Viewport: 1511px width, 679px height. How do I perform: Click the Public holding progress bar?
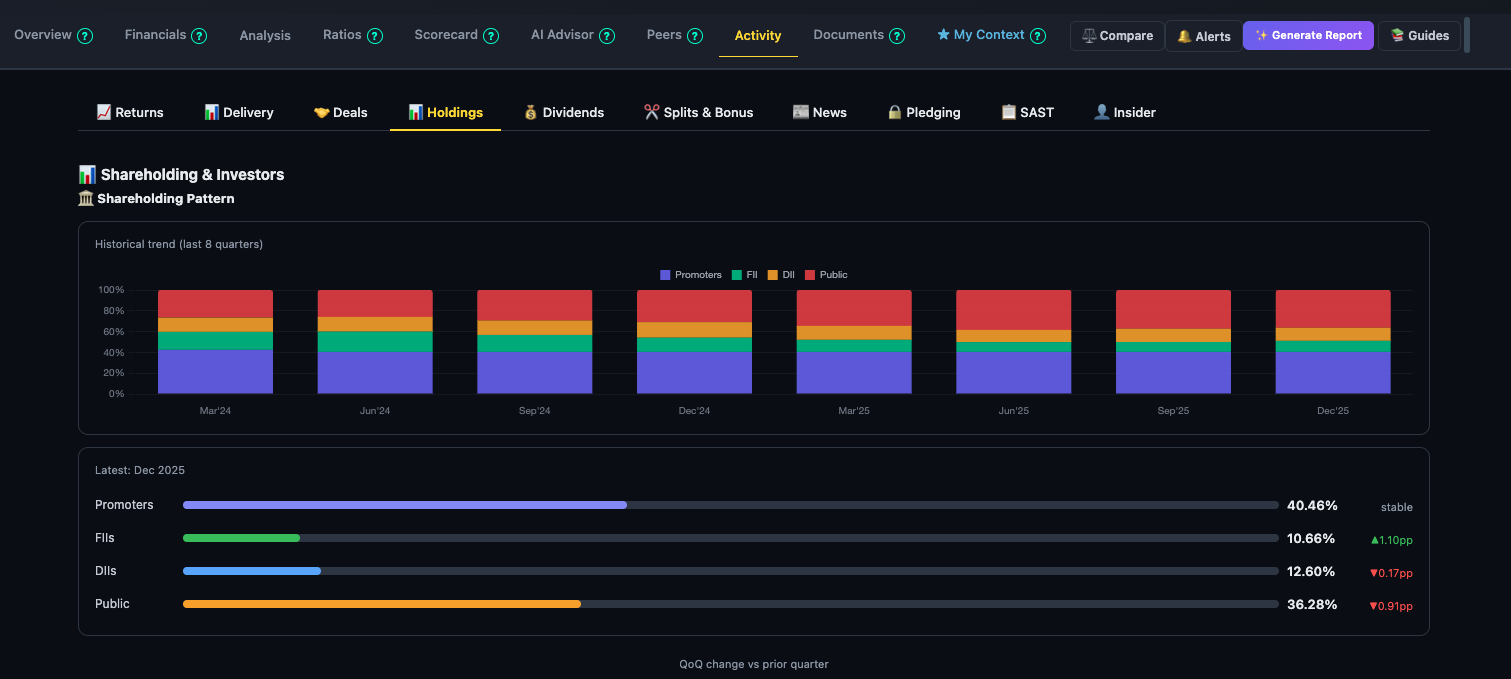tap(381, 603)
